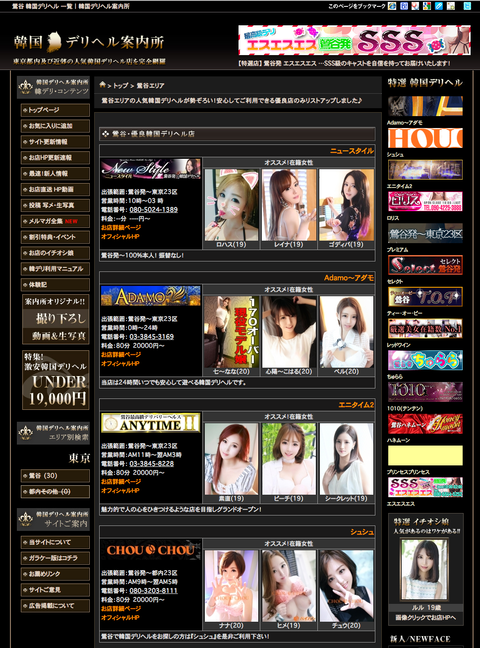Open オフィシャルHP for エニタイム2
The height and width of the screenshot is (648, 480).
[120, 491]
